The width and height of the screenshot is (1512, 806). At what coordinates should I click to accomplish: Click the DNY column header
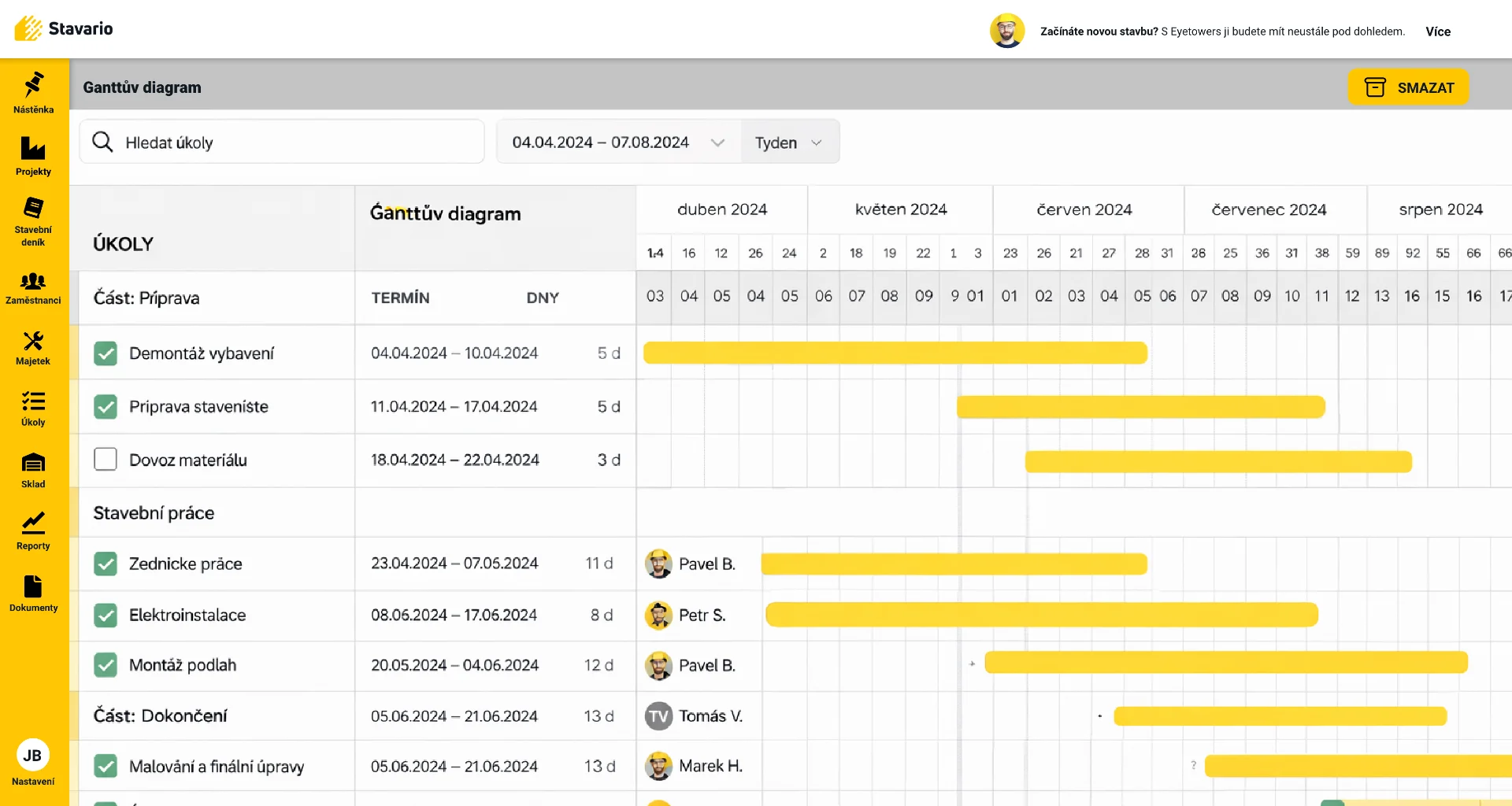pos(543,298)
